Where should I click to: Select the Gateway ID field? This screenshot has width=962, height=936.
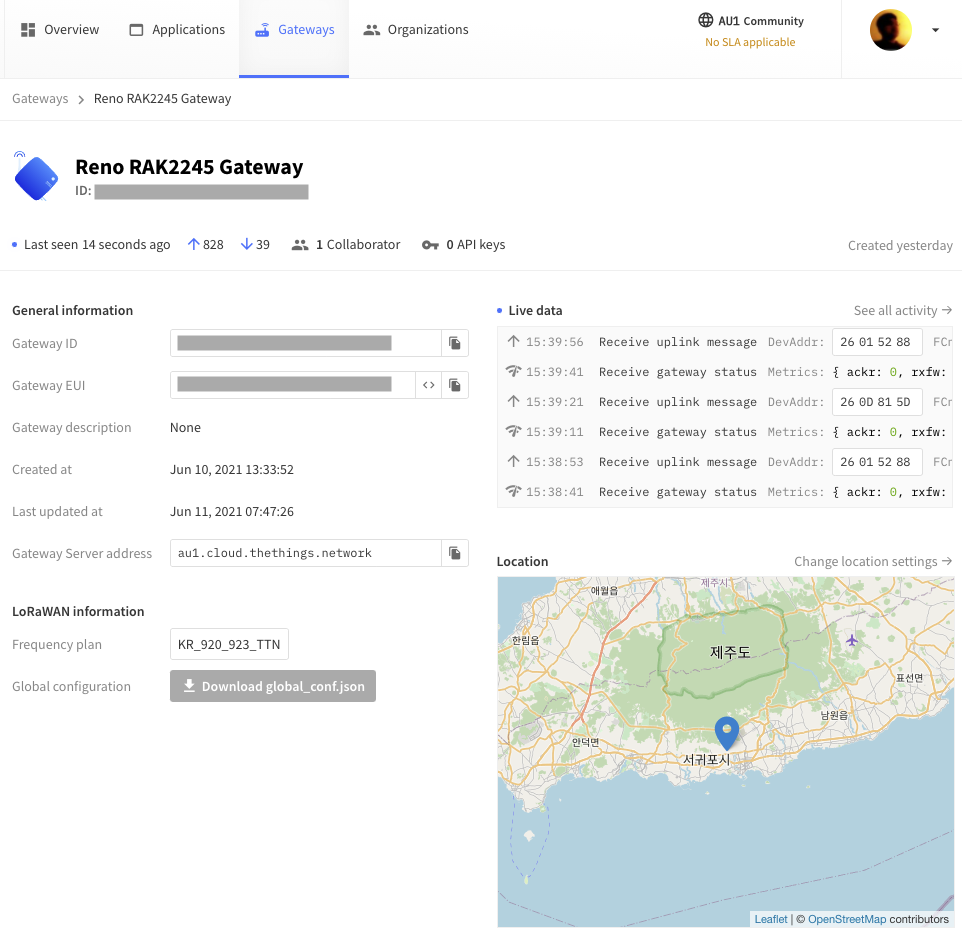(306, 343)
